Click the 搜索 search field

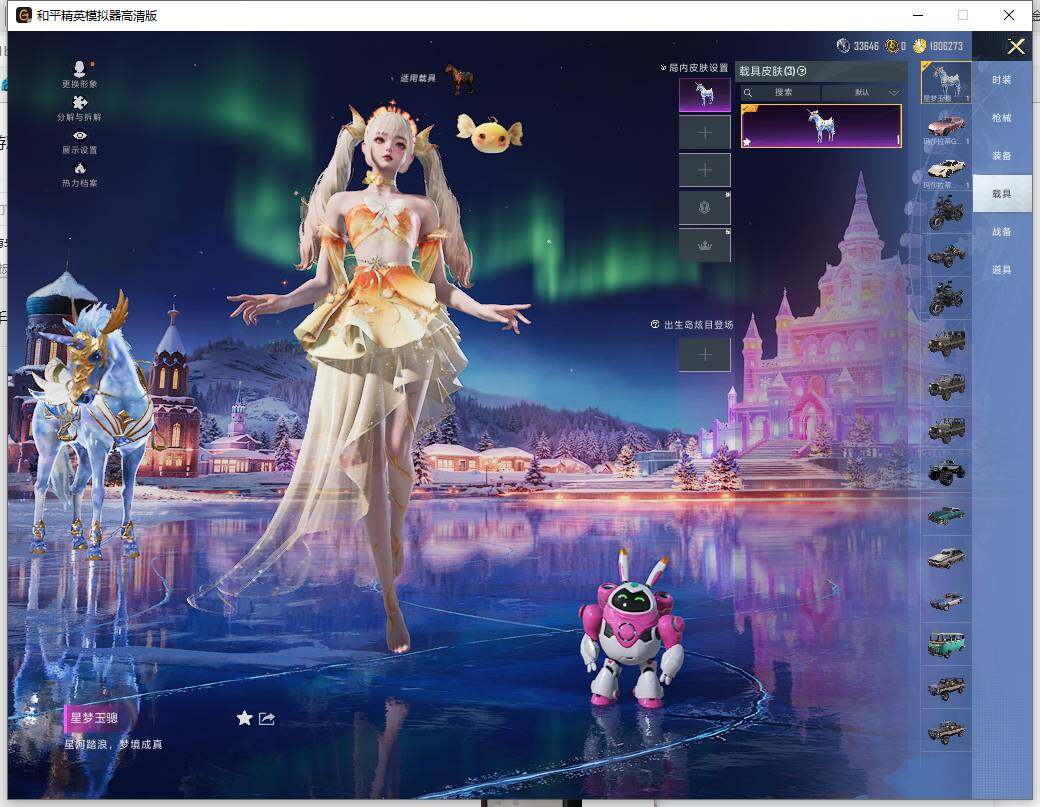[x=781, y=92]
